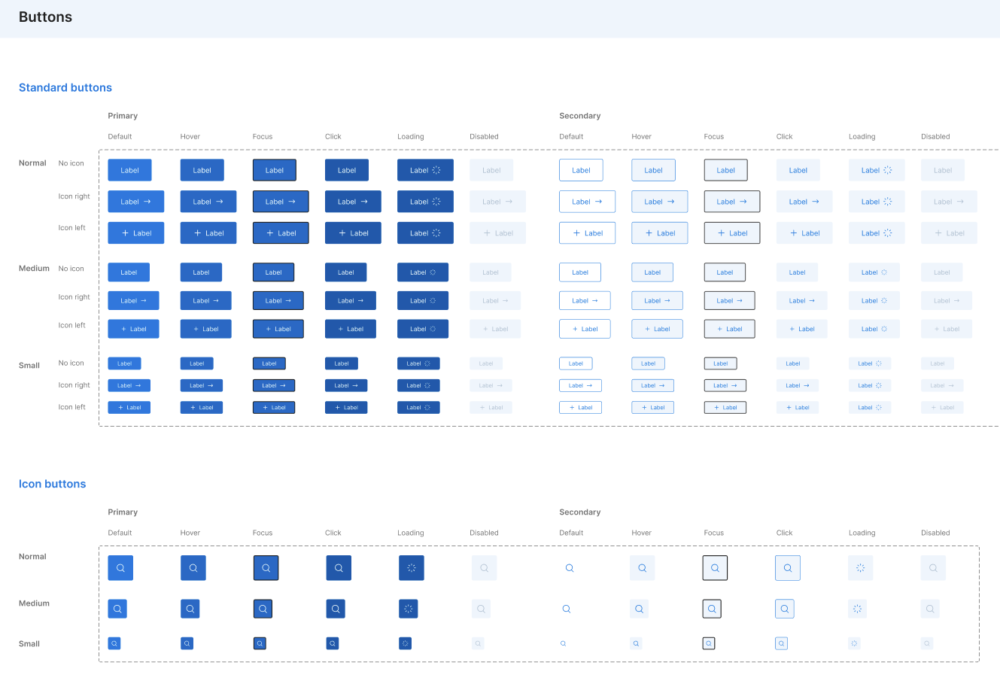Viewport: 1000px width, 699px height.
Task: Click Primary Small Hover search icon button
Action: [x=187, y=644]
